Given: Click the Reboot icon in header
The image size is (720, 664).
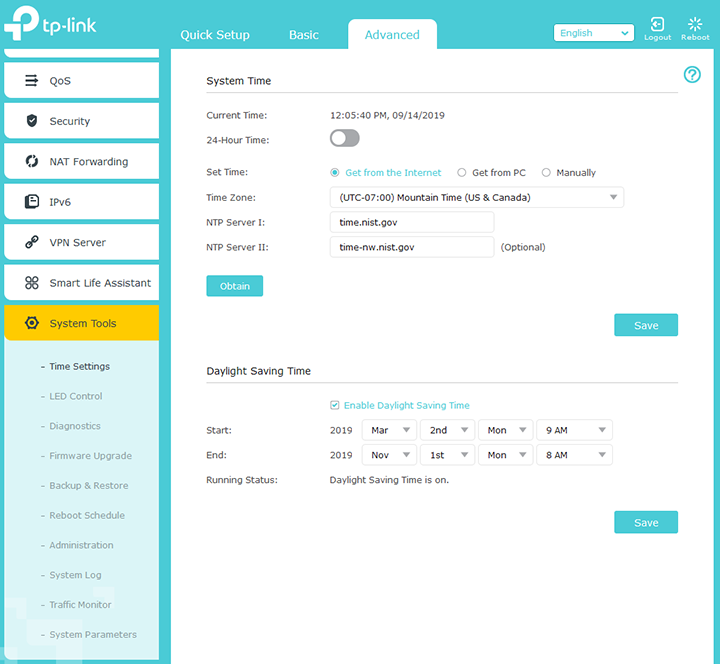Looking at the screenshot, I should pos(695,25).
